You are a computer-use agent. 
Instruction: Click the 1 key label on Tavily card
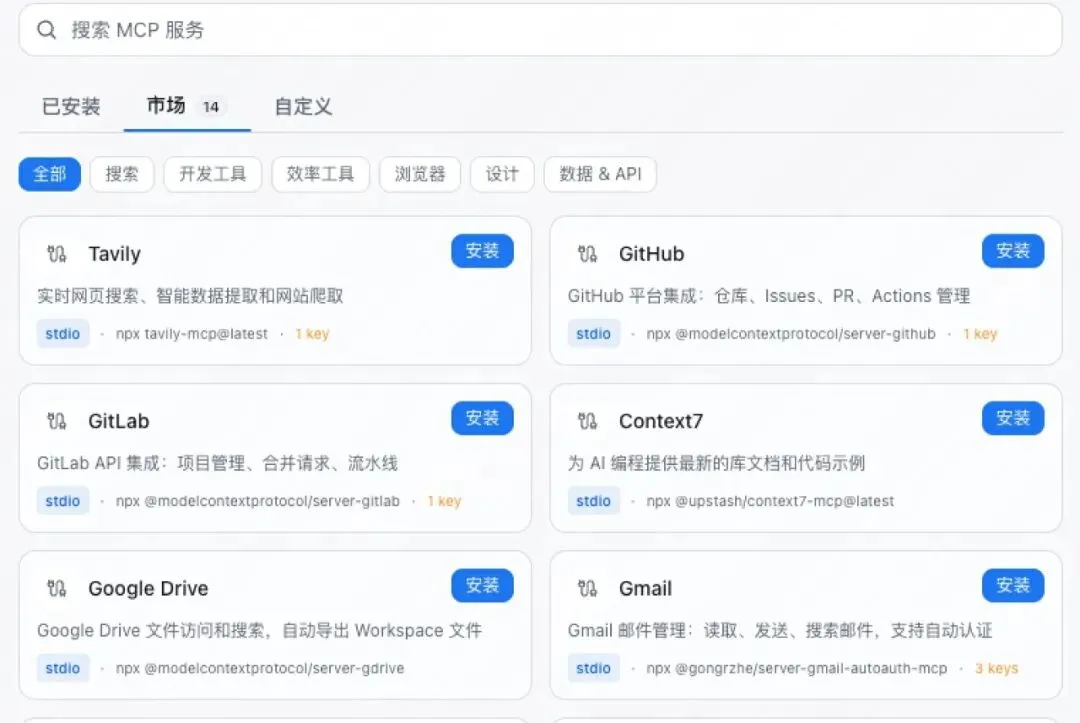click(x=312, y=334)
